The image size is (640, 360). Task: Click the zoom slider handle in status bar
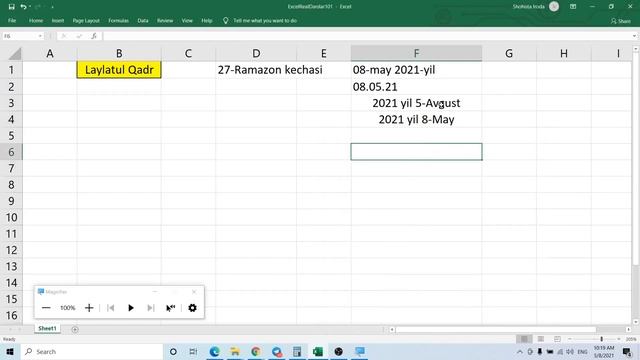[601, 339]
